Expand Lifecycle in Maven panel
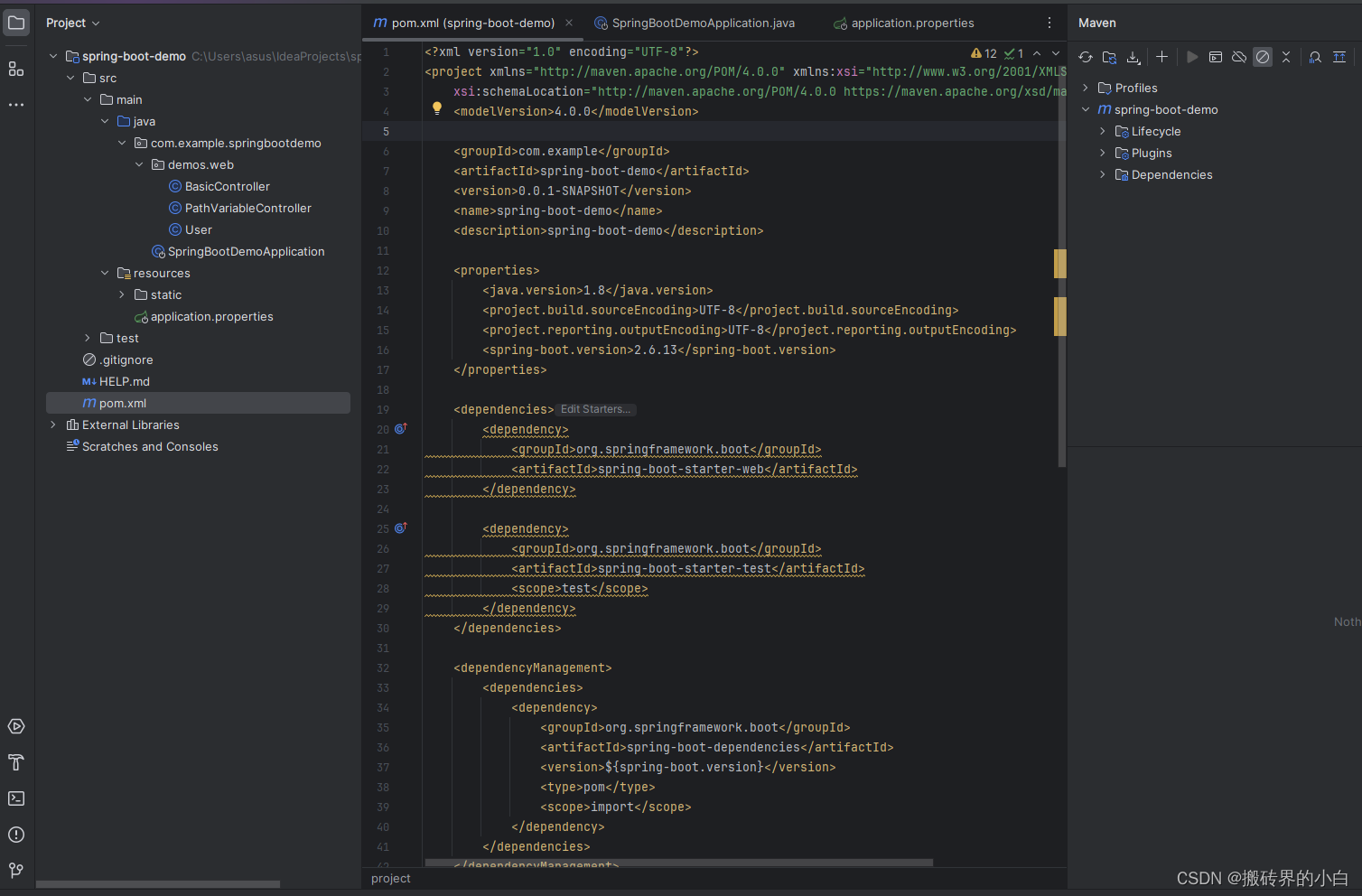1362x896 pixels. pos(1103,131)
